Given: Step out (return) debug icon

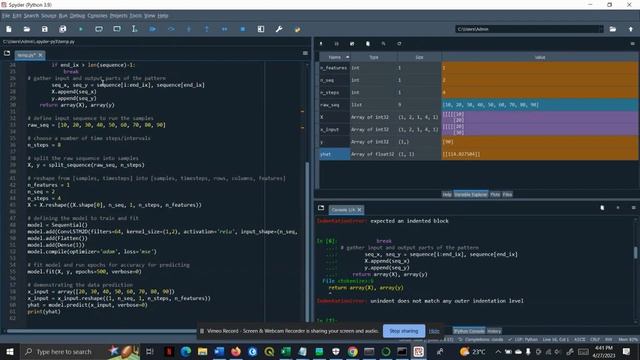Looking at the screenshot, I should click(x=207, y=29).
